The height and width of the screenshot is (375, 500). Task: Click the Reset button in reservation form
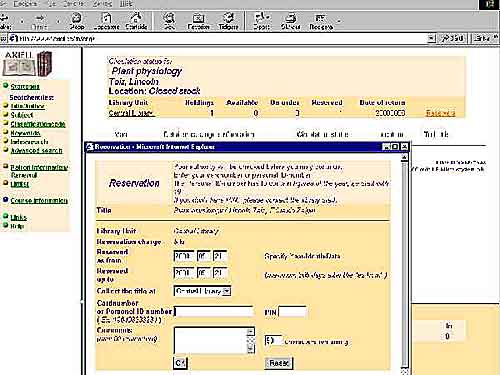[279, 363]
